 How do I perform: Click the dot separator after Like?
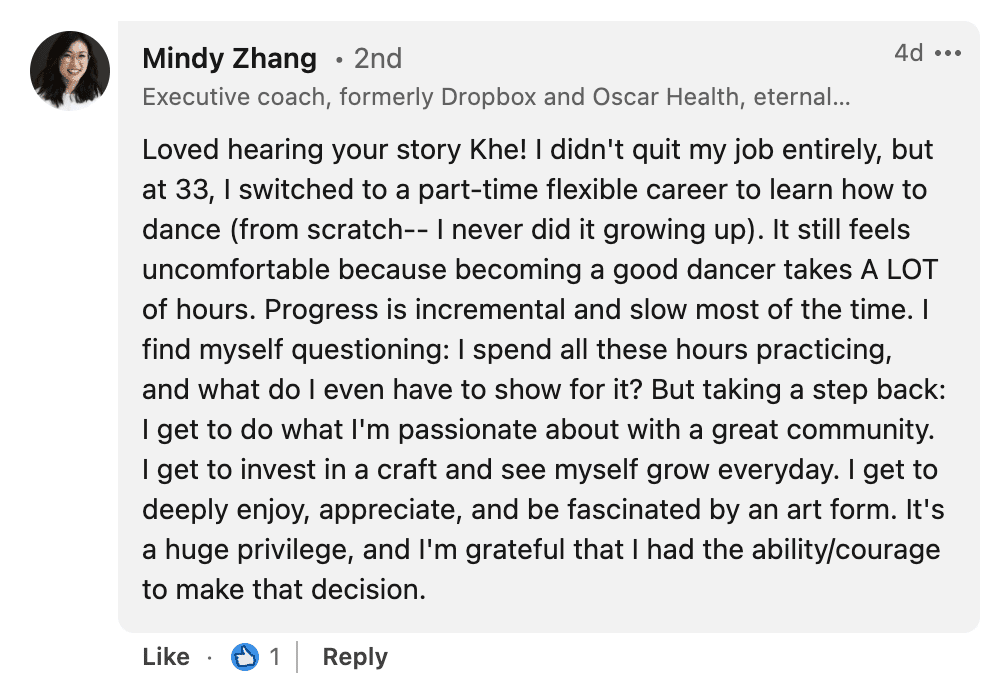210,657
